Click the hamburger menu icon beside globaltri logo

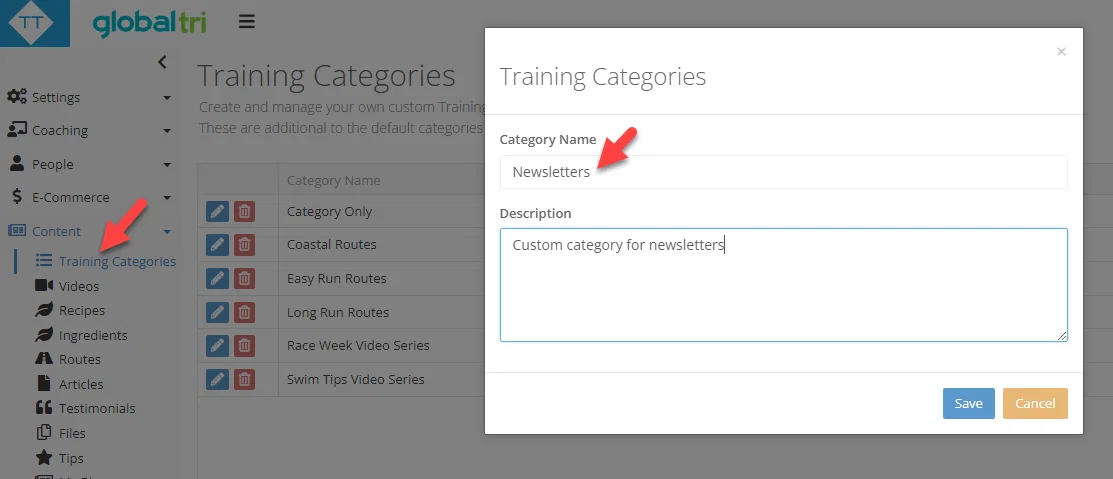point(246,22)
